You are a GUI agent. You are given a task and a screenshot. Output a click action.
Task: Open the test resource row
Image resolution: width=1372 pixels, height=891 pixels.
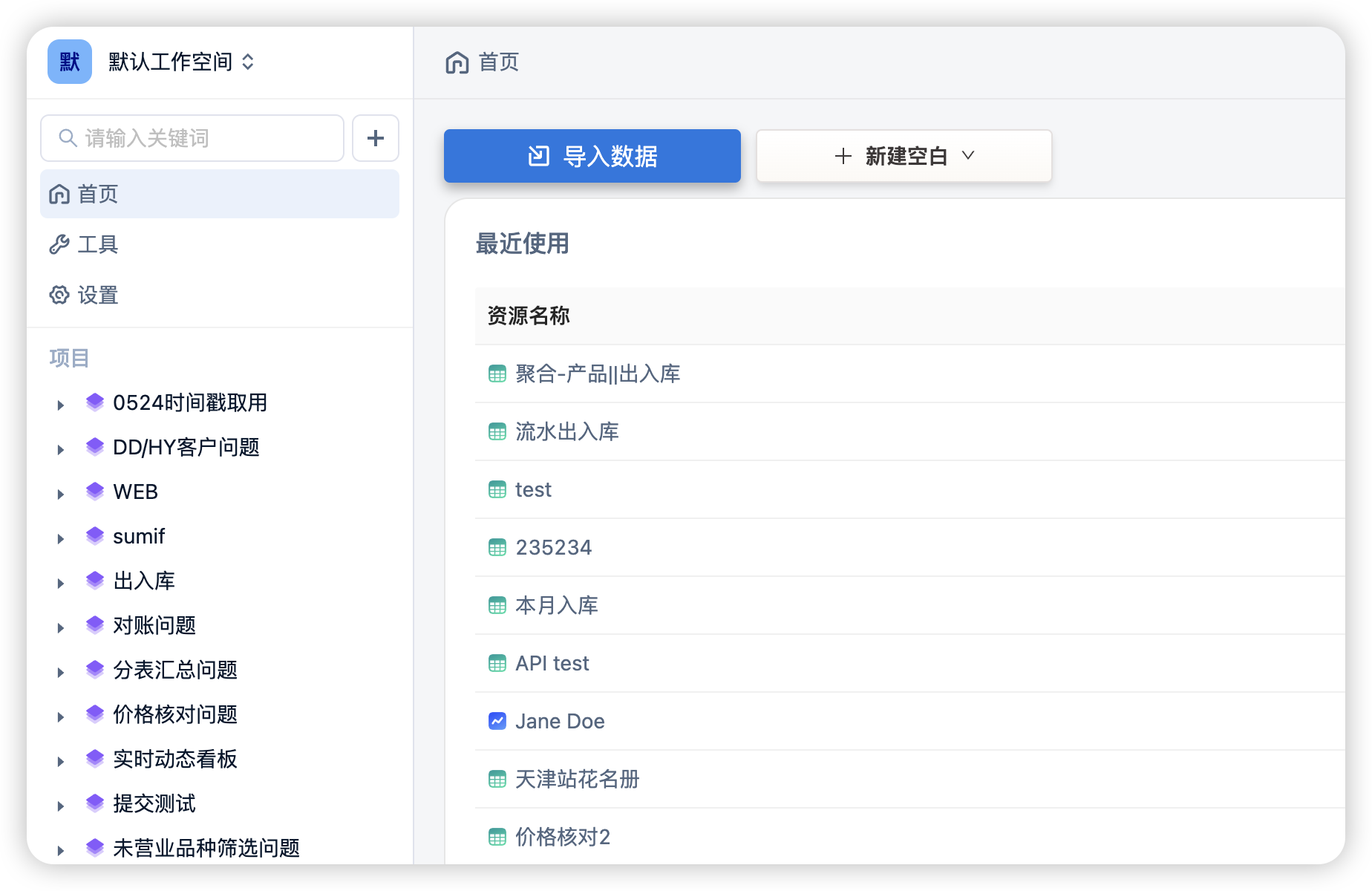910,489
